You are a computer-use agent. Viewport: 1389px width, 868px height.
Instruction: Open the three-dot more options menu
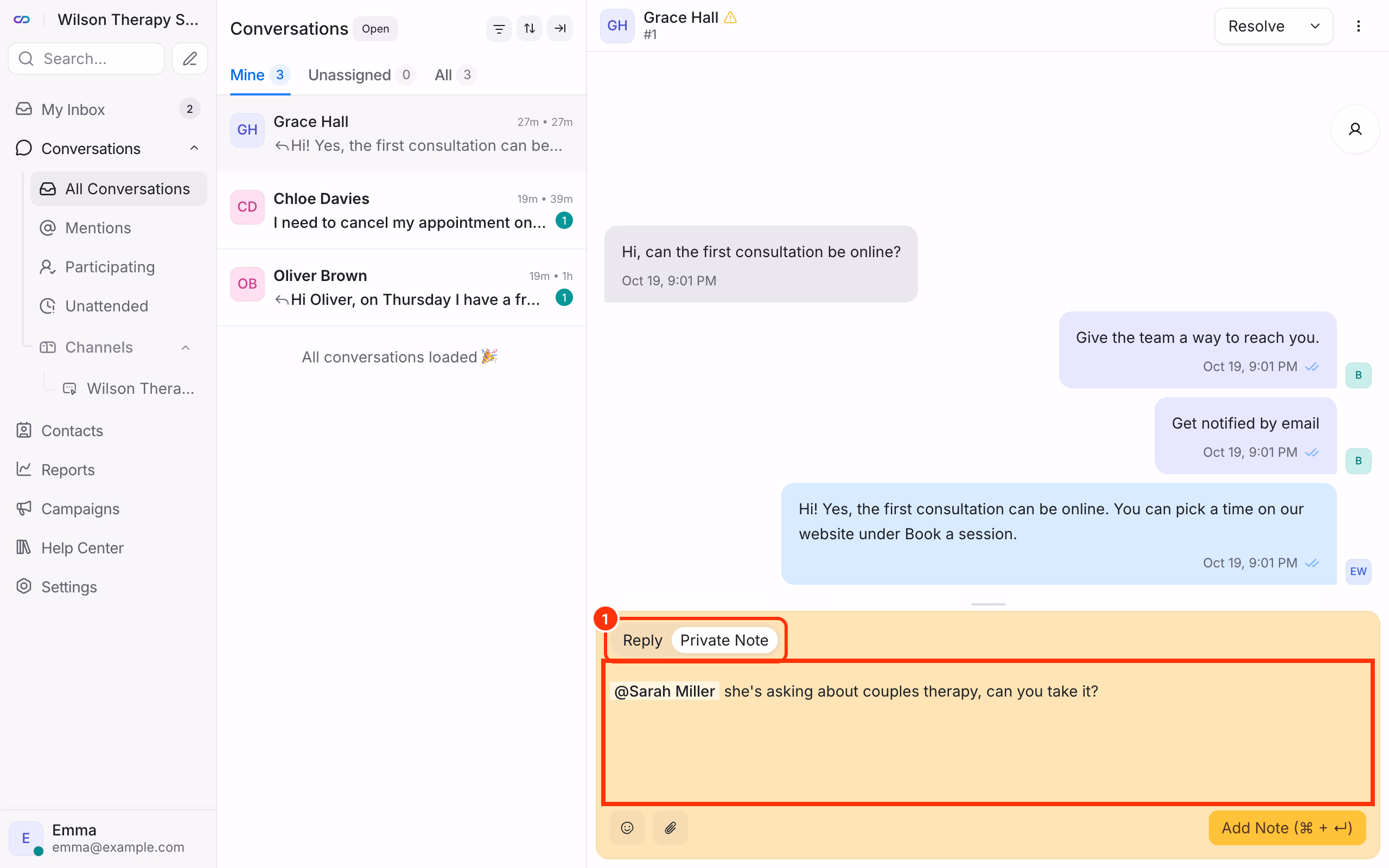[x=1358, y=26]
